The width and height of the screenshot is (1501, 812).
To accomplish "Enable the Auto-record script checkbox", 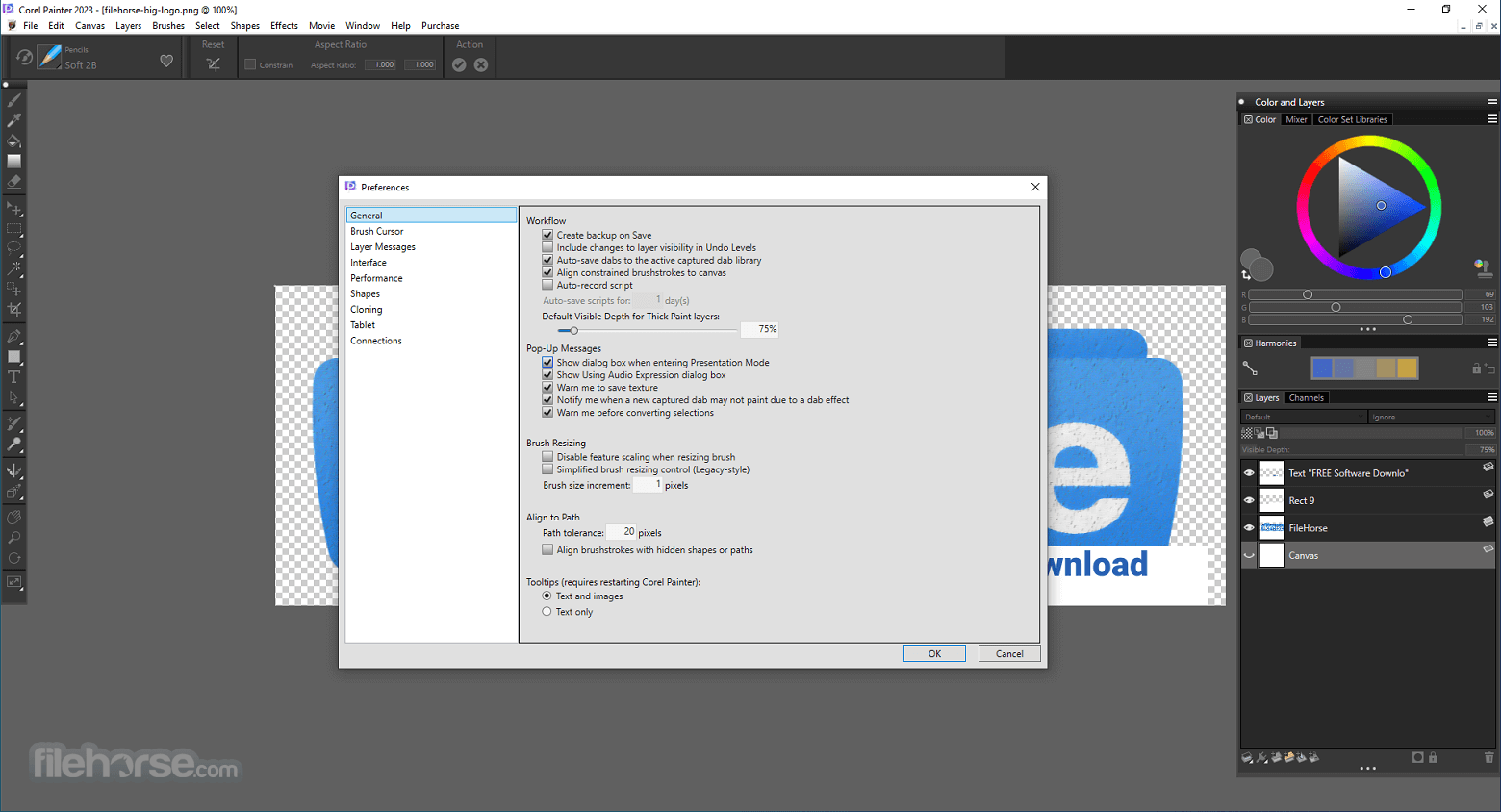I will (547, 285).
